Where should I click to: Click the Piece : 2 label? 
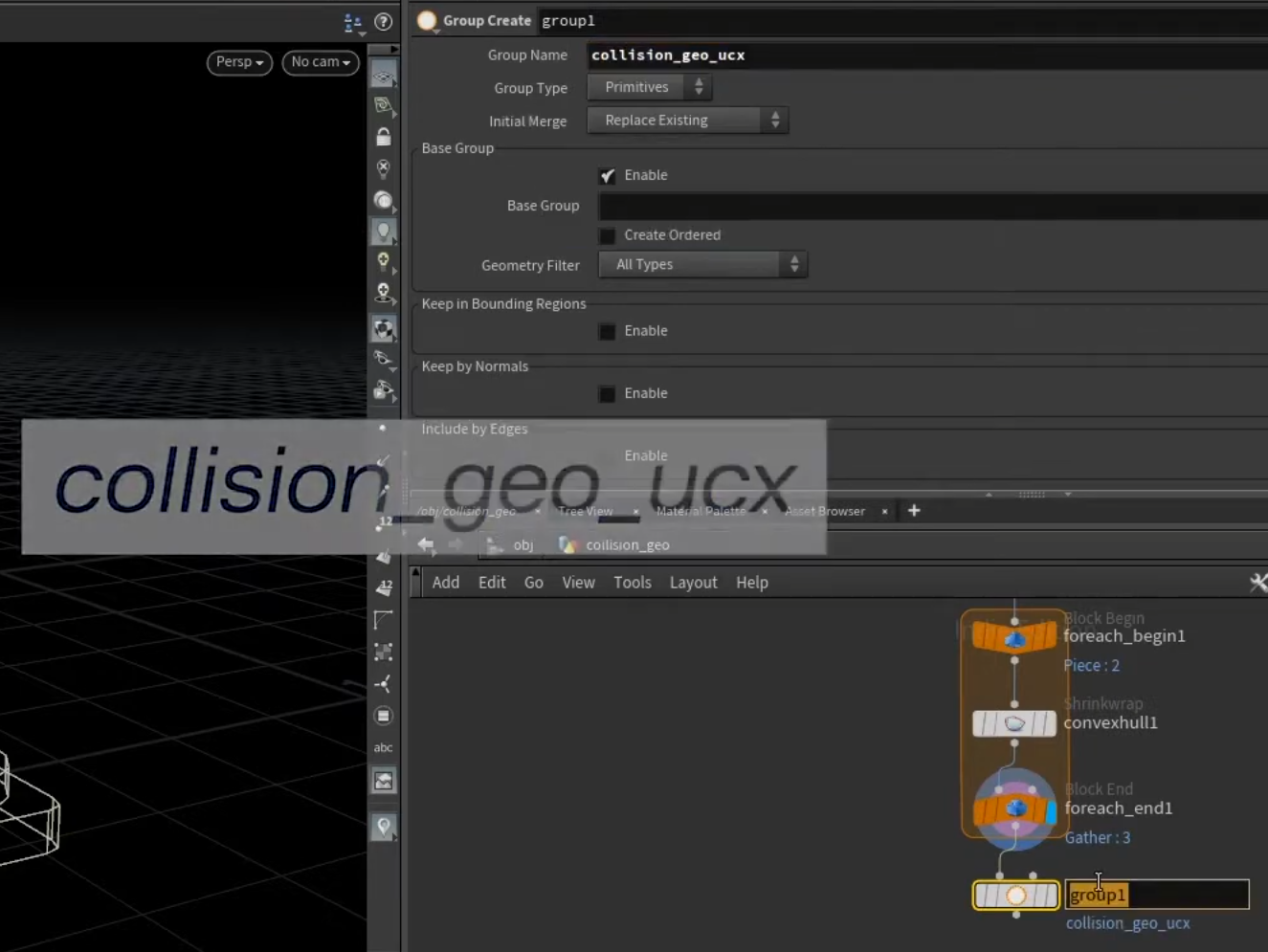point(1092,666)
